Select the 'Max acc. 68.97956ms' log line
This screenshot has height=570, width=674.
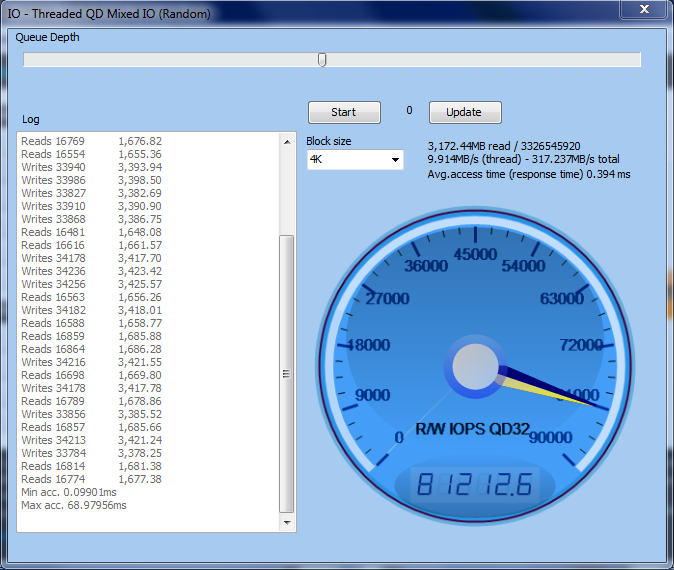(71, 505)
